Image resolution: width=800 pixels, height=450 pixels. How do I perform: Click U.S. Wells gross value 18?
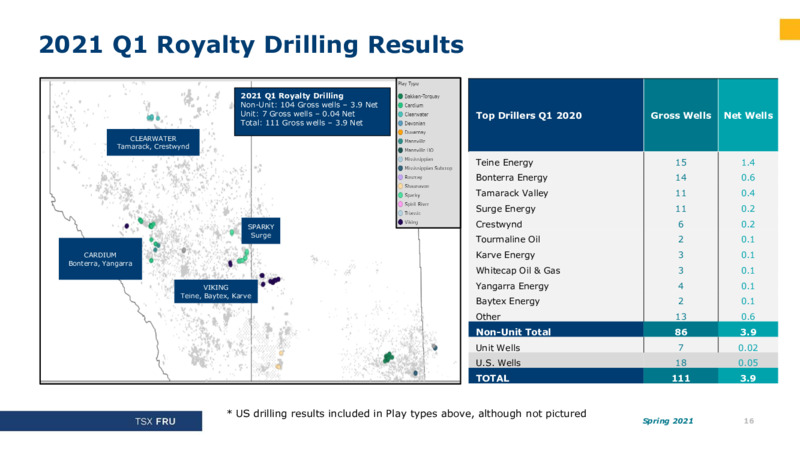(681, 363)
